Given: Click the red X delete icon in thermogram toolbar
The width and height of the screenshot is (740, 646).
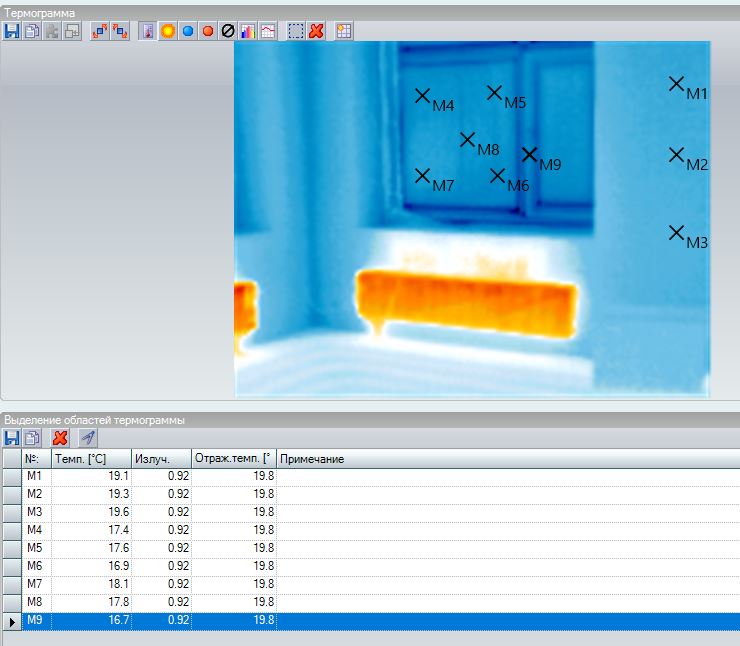Looking at the screenshot, I should 316,31.
